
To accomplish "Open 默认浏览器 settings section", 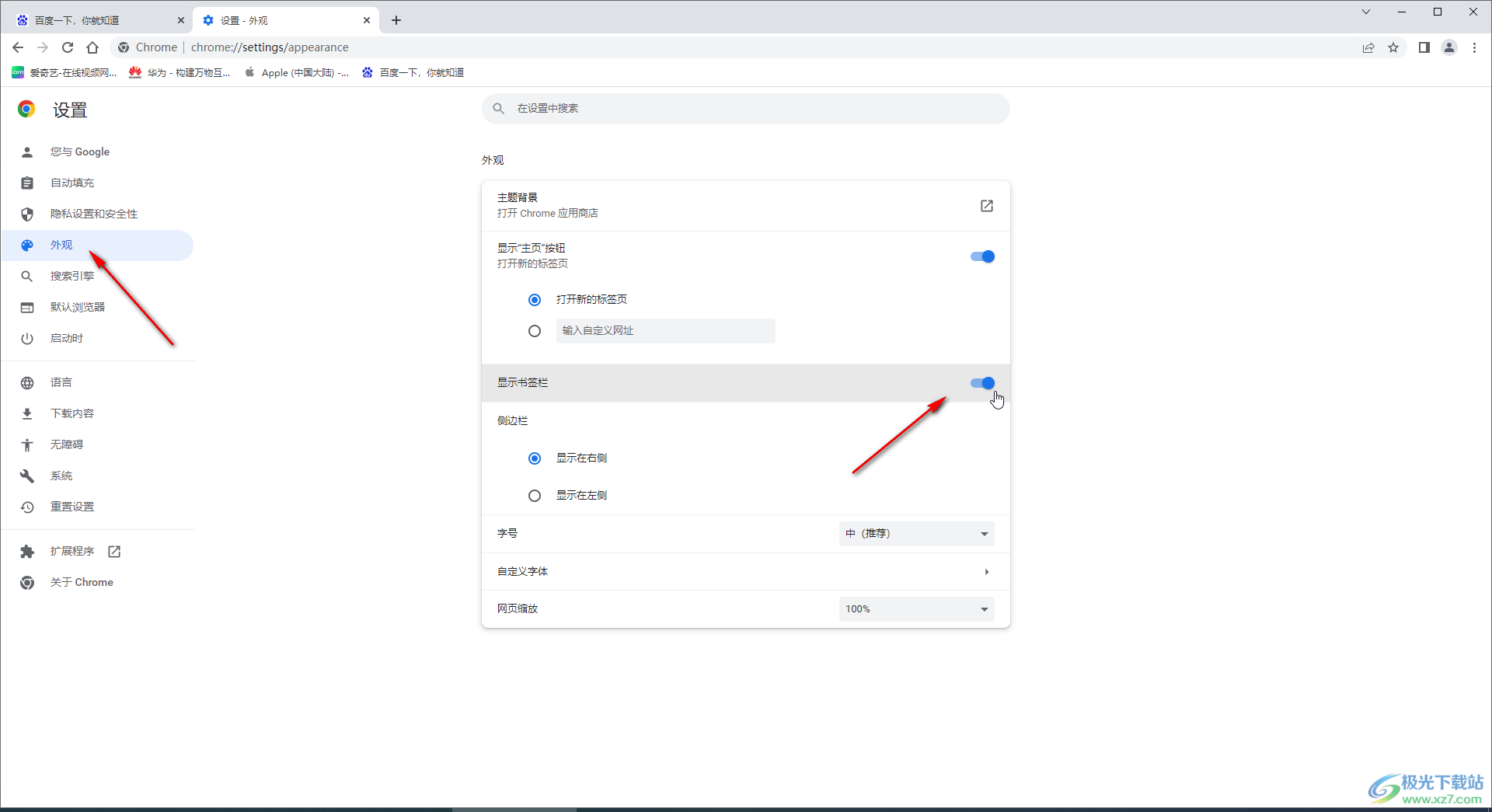I will 97,307.
